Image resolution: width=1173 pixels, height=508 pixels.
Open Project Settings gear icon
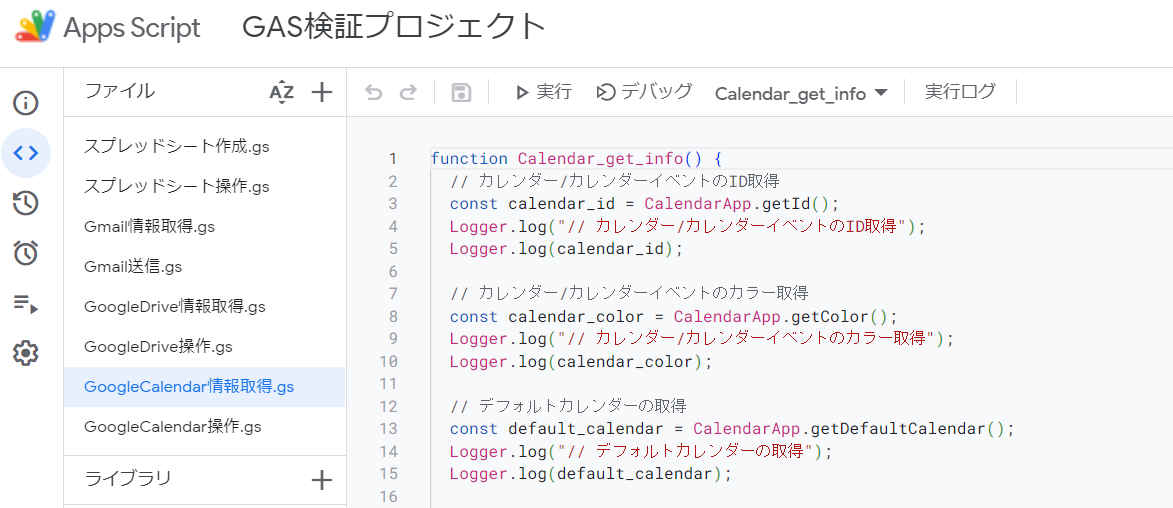(x=26, y=353)
